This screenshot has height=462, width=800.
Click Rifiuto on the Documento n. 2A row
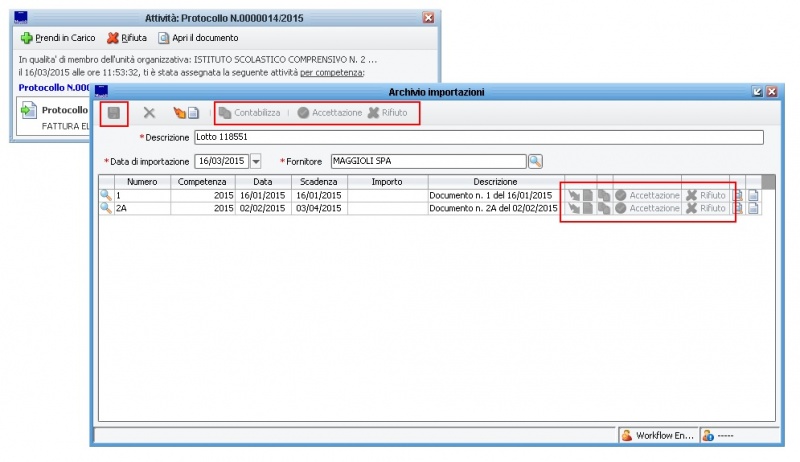click(706, 208)
